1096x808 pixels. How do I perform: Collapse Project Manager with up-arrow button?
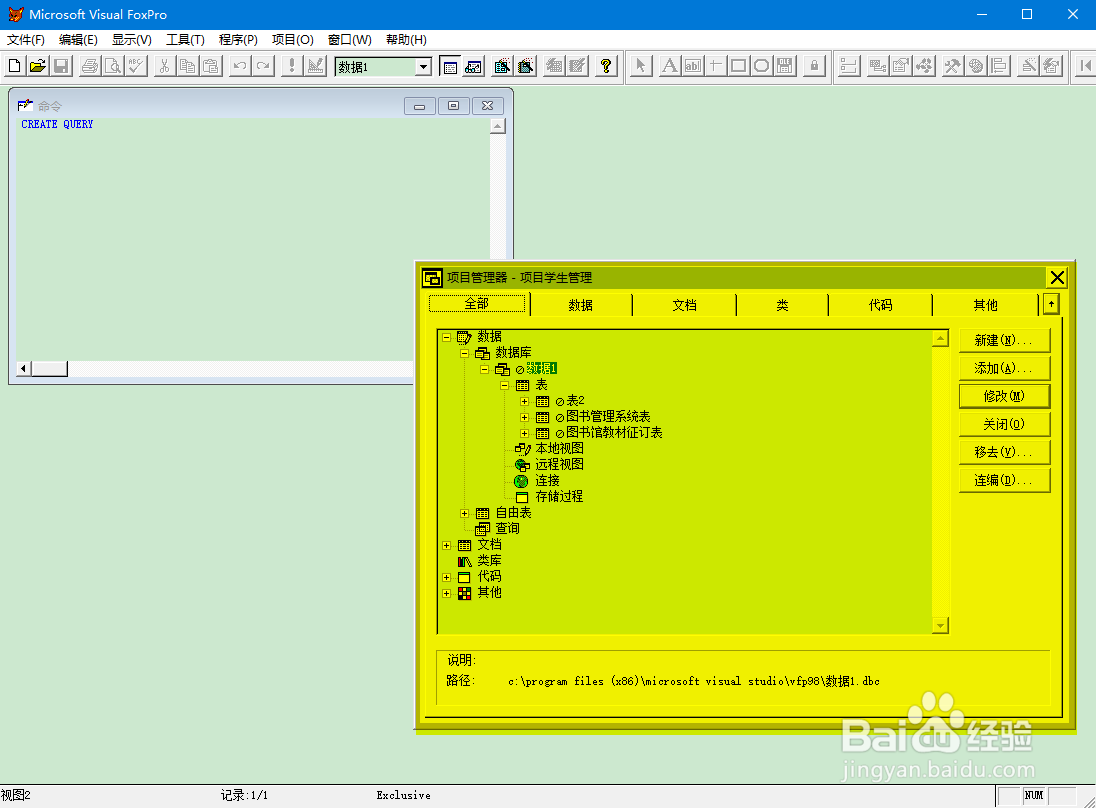pyautogui.click(x=1051, y=304)
